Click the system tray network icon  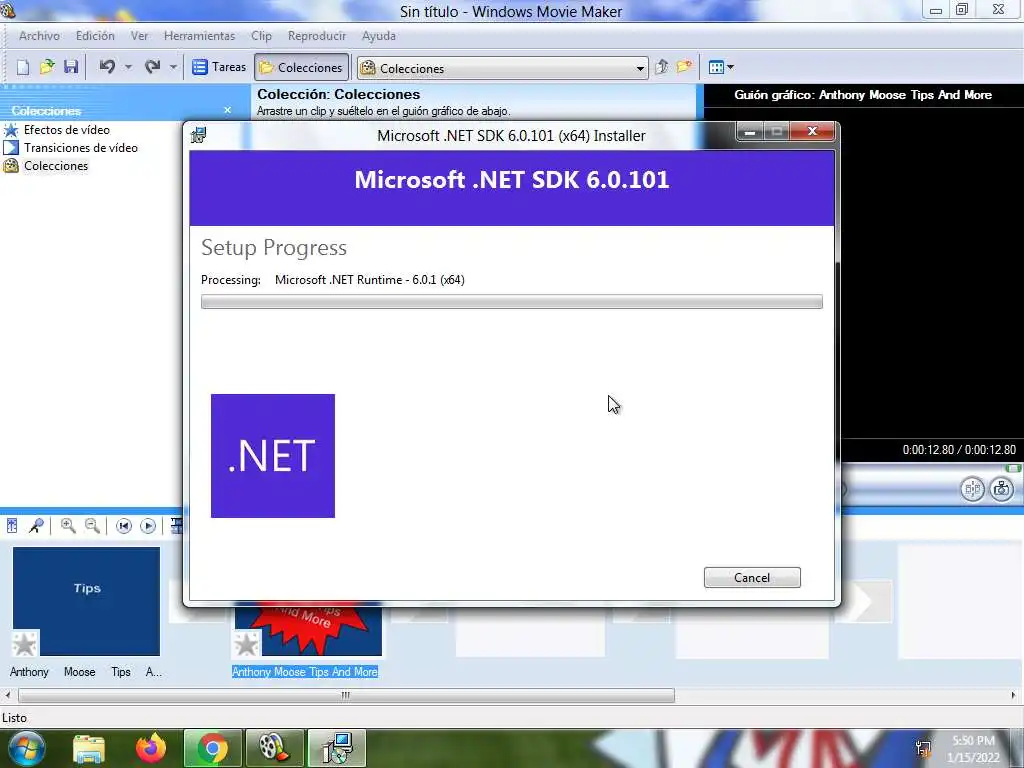click(x=923, y=749)
